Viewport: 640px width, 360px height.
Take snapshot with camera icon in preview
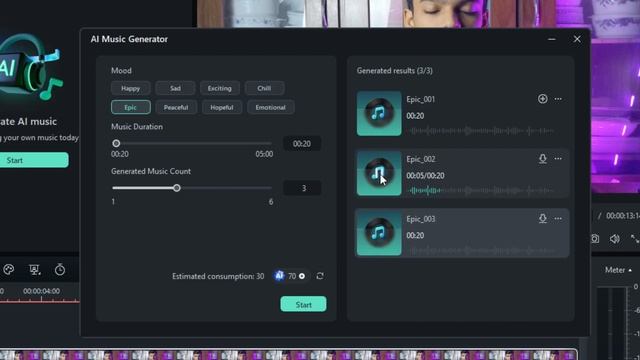pyautogui.click(x=595, y=239)
